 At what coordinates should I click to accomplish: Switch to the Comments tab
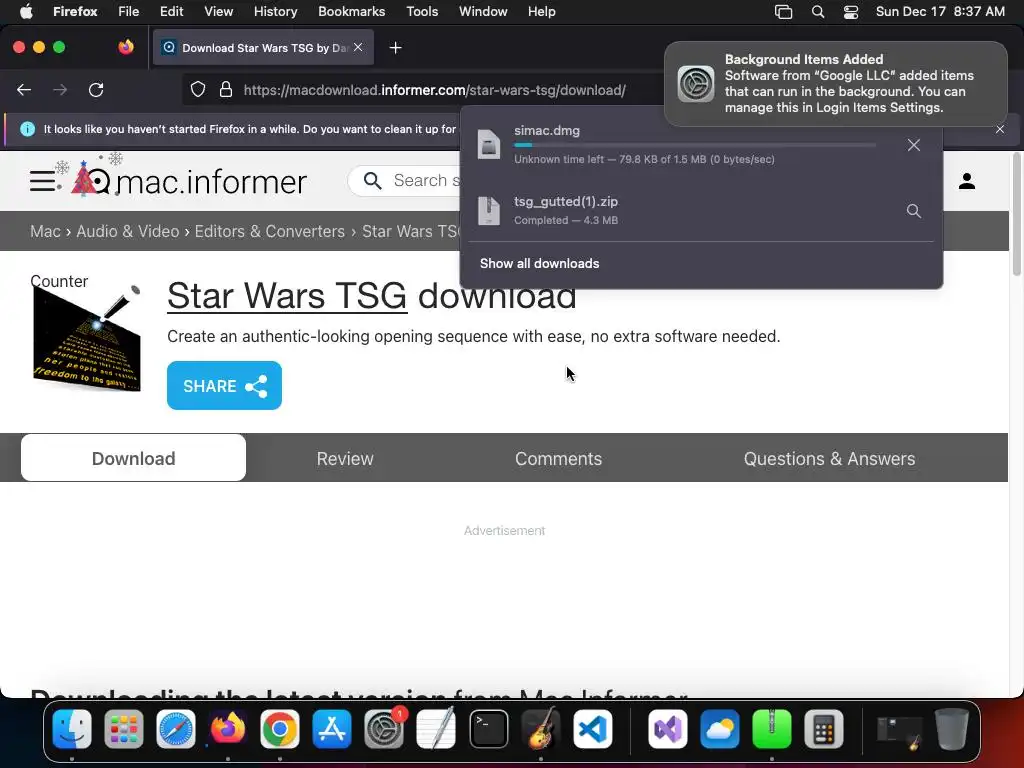pyautogui.click(x=558, y=458)
